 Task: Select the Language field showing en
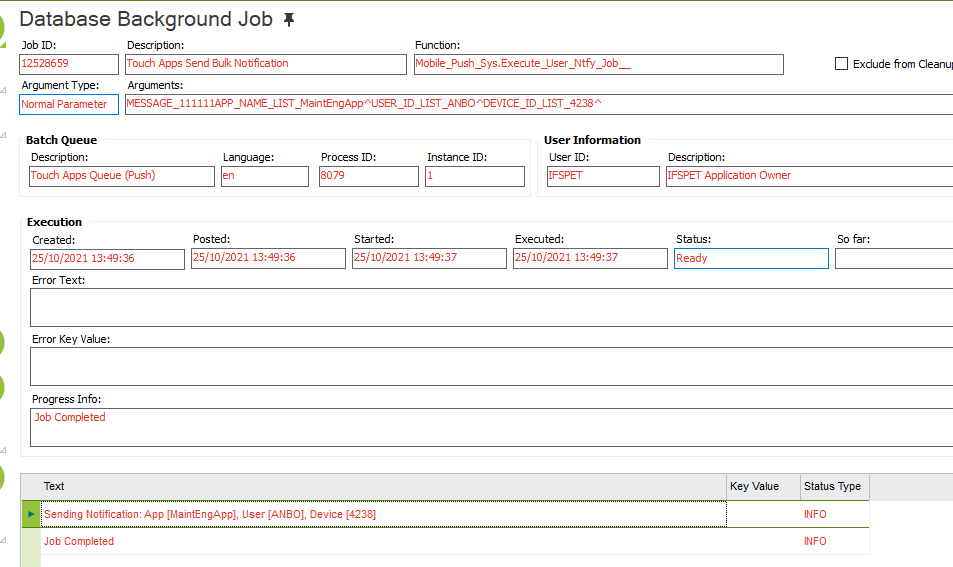(x=265, y=176)
